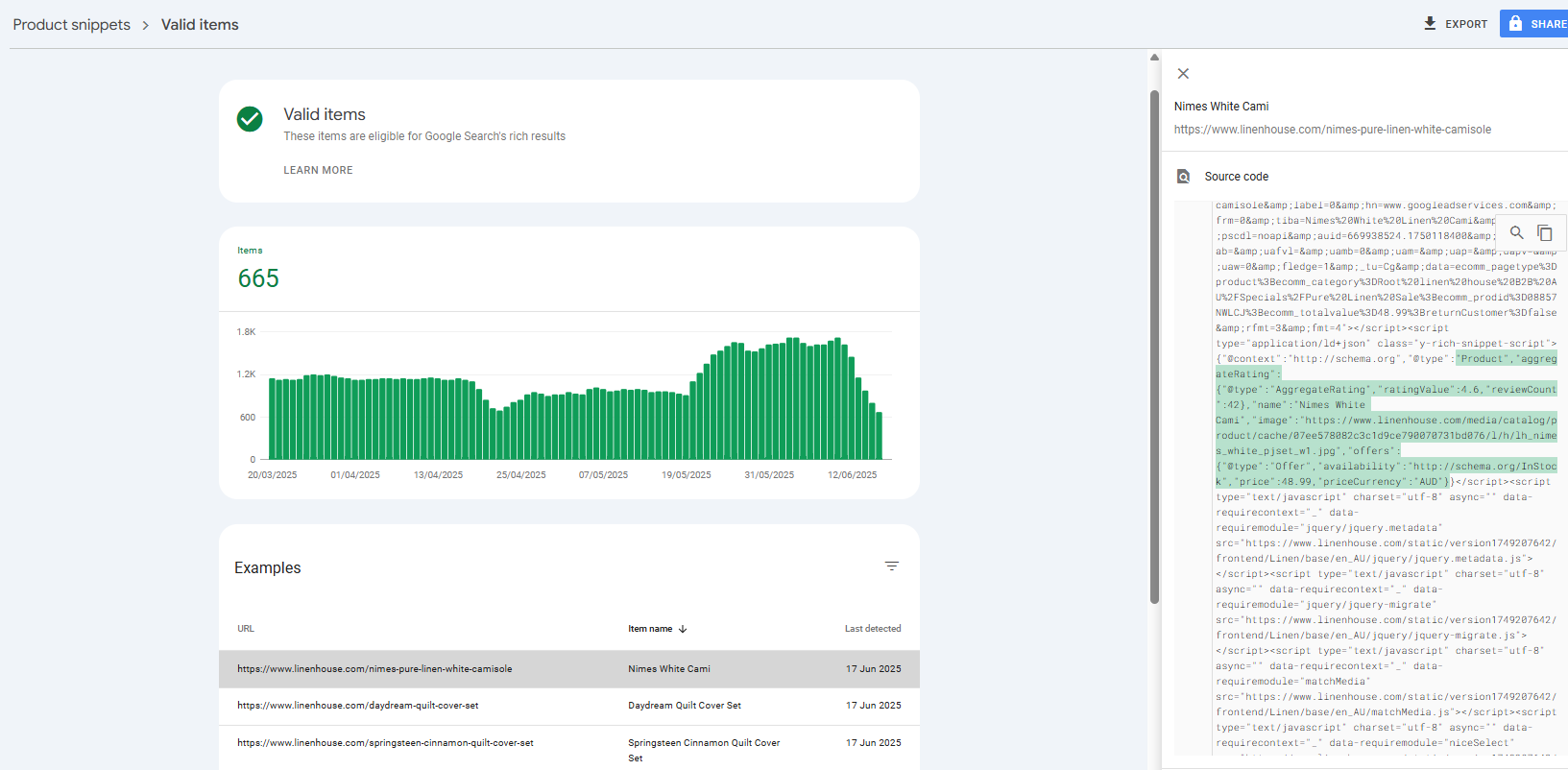1568x770 pixels.
Task: Click the Export download icon
Action: click(1430, 24)
